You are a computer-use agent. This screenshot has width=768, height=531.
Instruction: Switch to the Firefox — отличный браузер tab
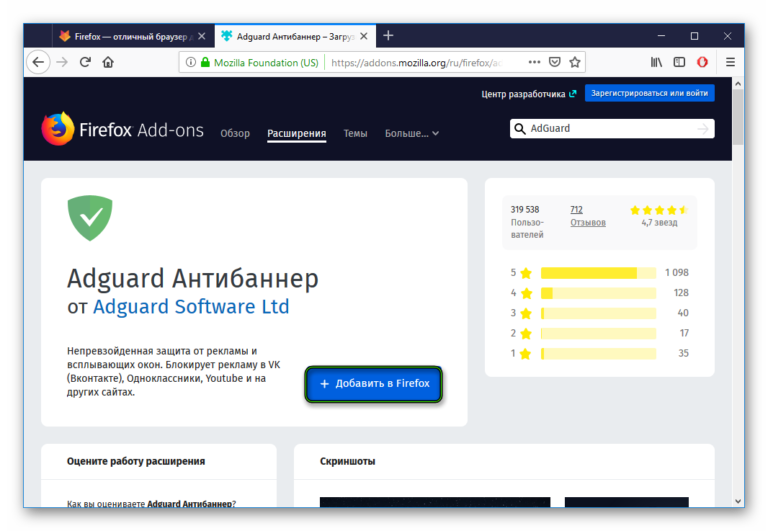click(133, 36)
